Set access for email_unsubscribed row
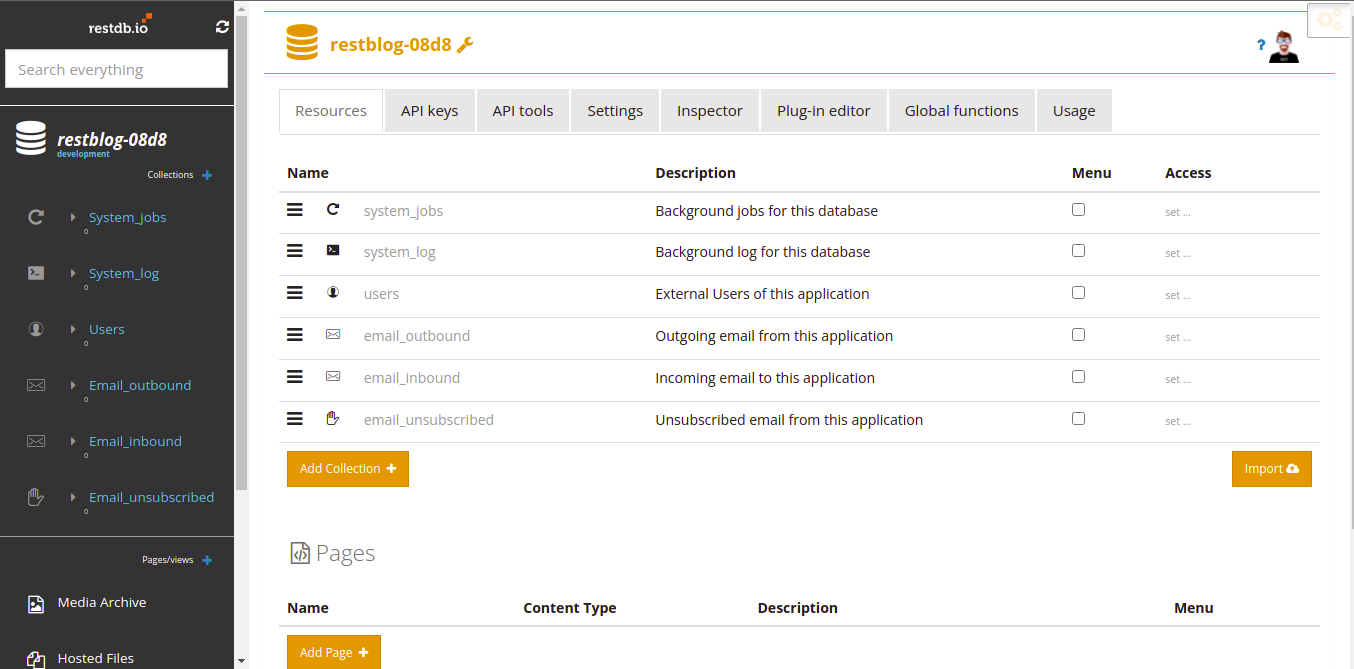The width and height of the screenshot is (1354, 669). (x=1178, y=422)
